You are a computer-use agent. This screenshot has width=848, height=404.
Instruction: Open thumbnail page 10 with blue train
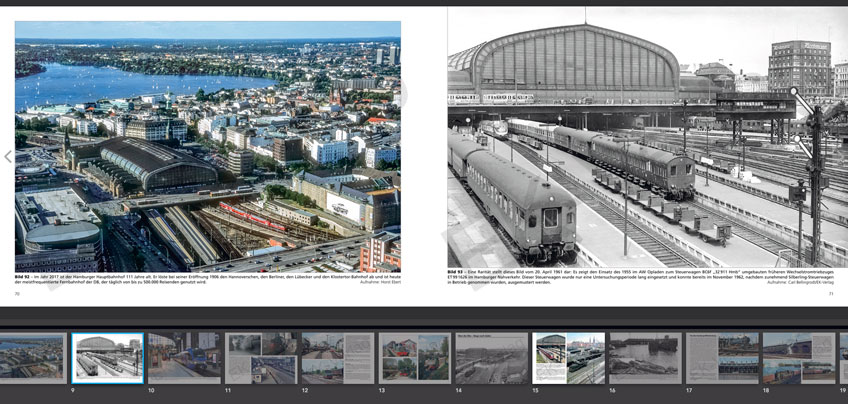[184, 358]
